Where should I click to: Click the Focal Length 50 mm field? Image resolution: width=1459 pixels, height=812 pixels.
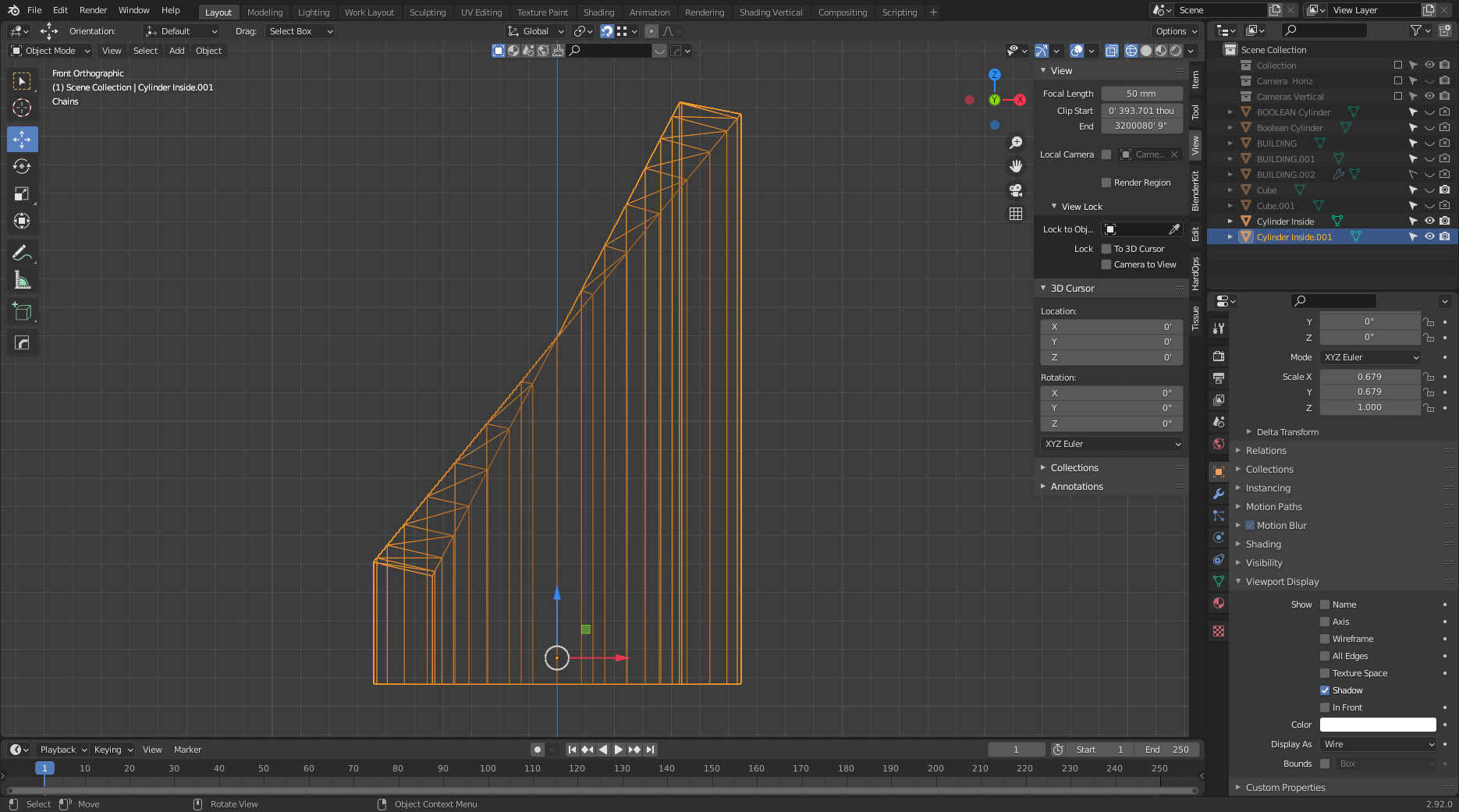click(1141, 94)
